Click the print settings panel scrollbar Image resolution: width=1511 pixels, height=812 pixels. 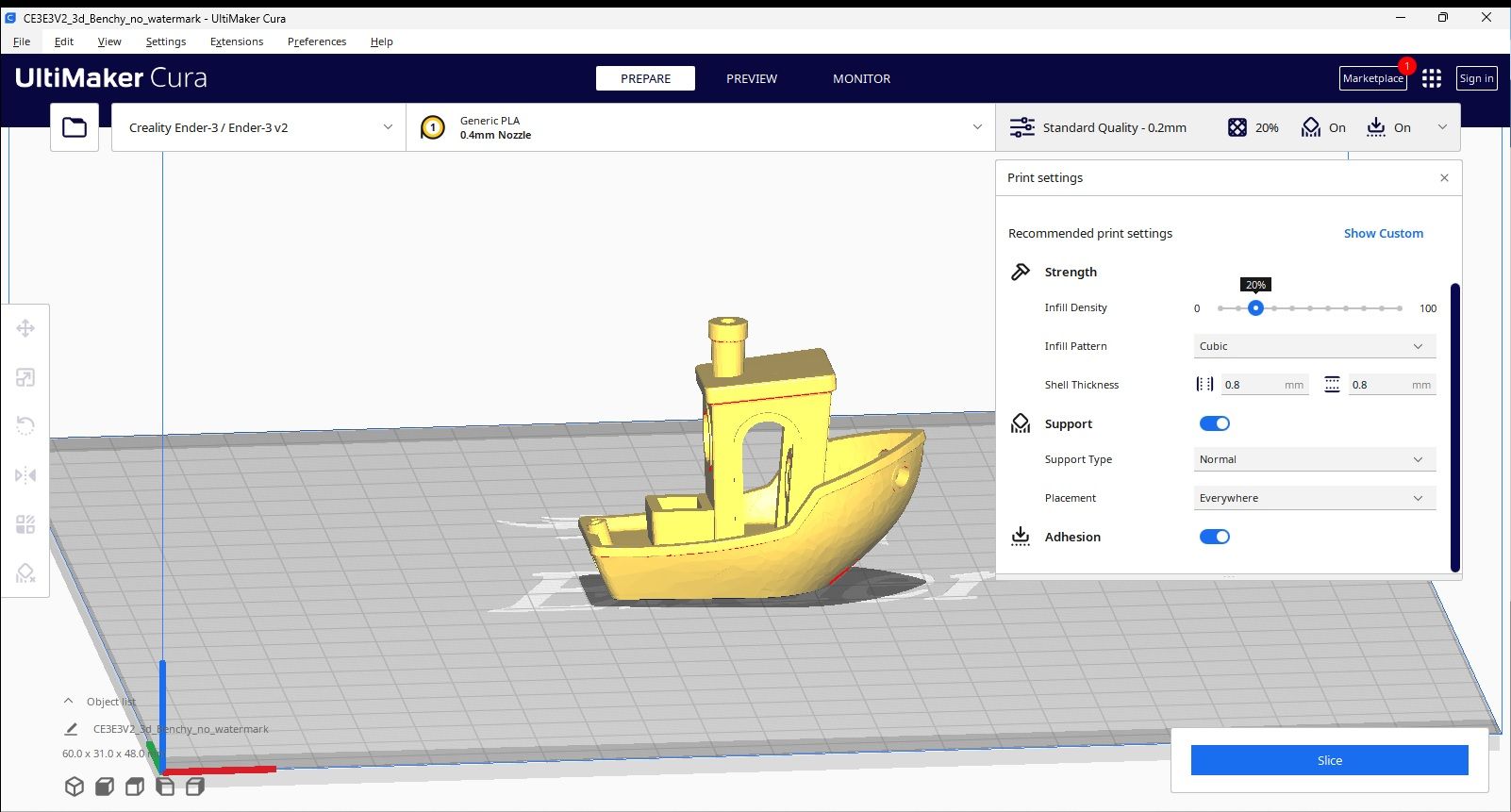[1454, 427]
